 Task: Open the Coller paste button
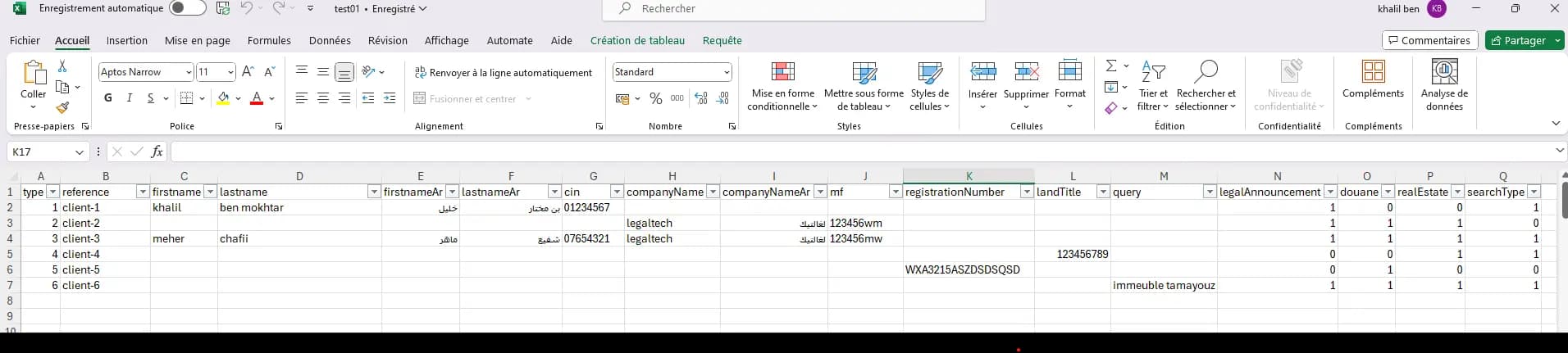pyautogui.click(x=34, y=85)
